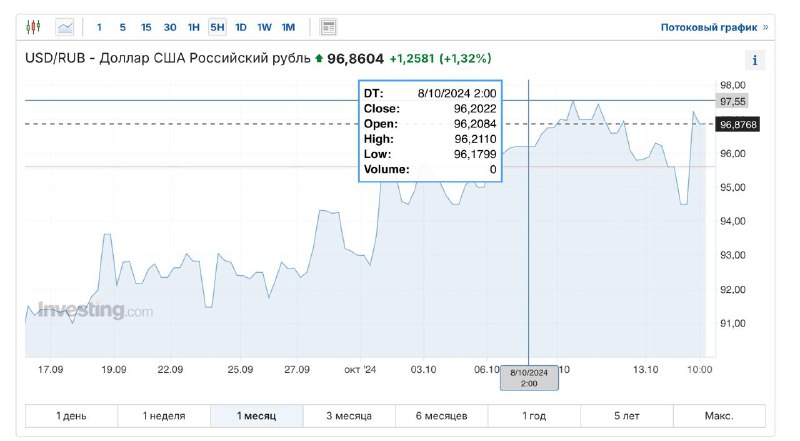Switch to the area chart icon

coord(65,27)
